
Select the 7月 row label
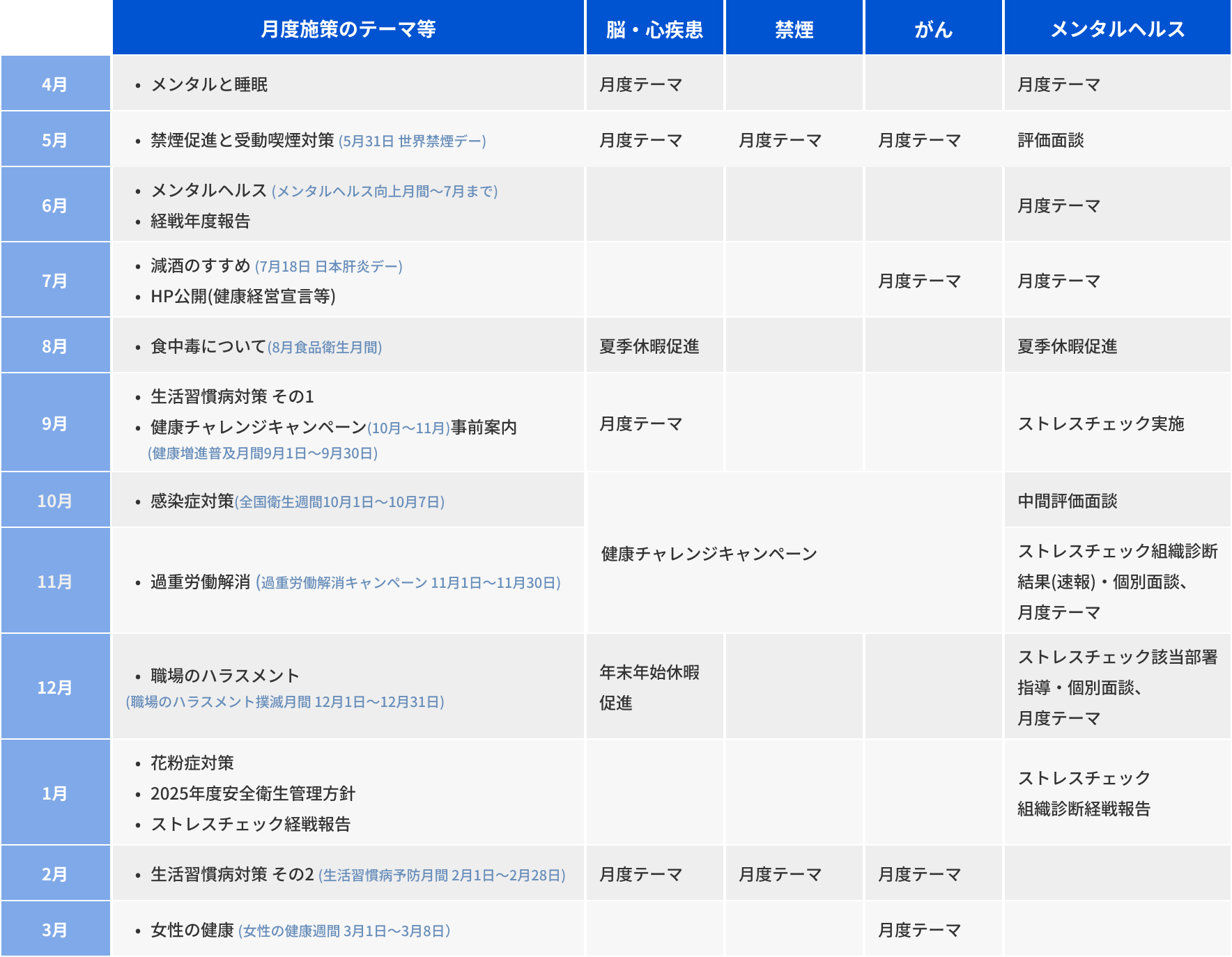55,280
